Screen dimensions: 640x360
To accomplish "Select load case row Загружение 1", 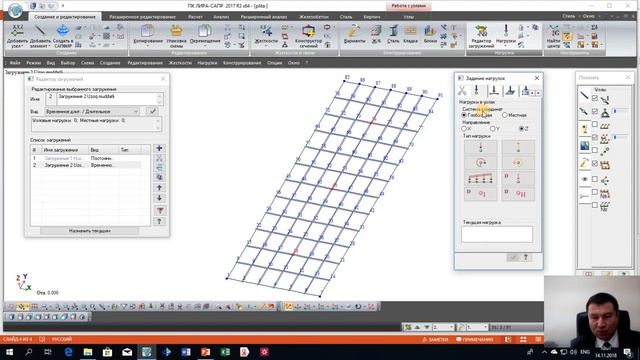I will [86, 158].
